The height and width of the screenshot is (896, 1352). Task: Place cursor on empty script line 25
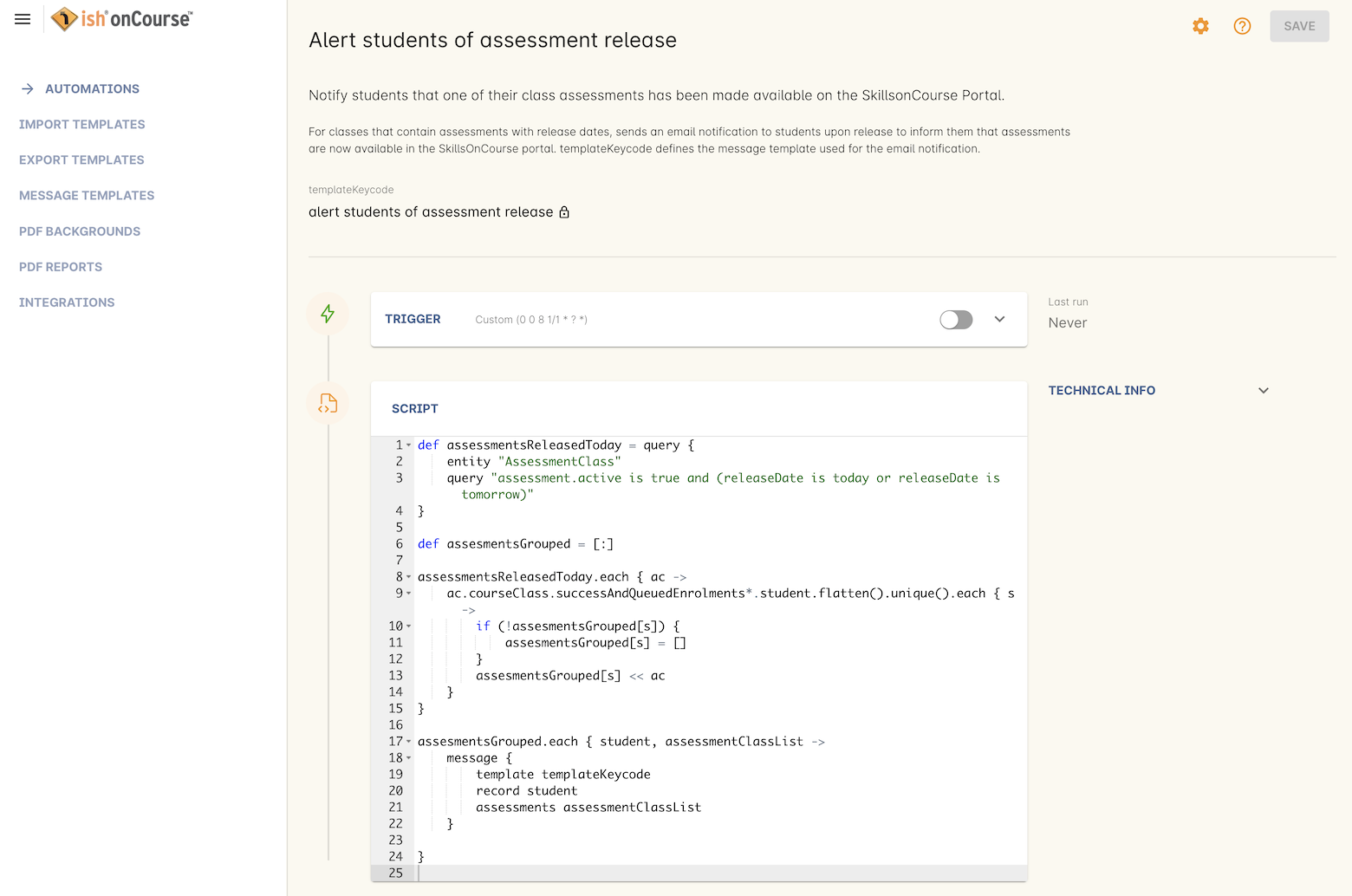(719, 873)
